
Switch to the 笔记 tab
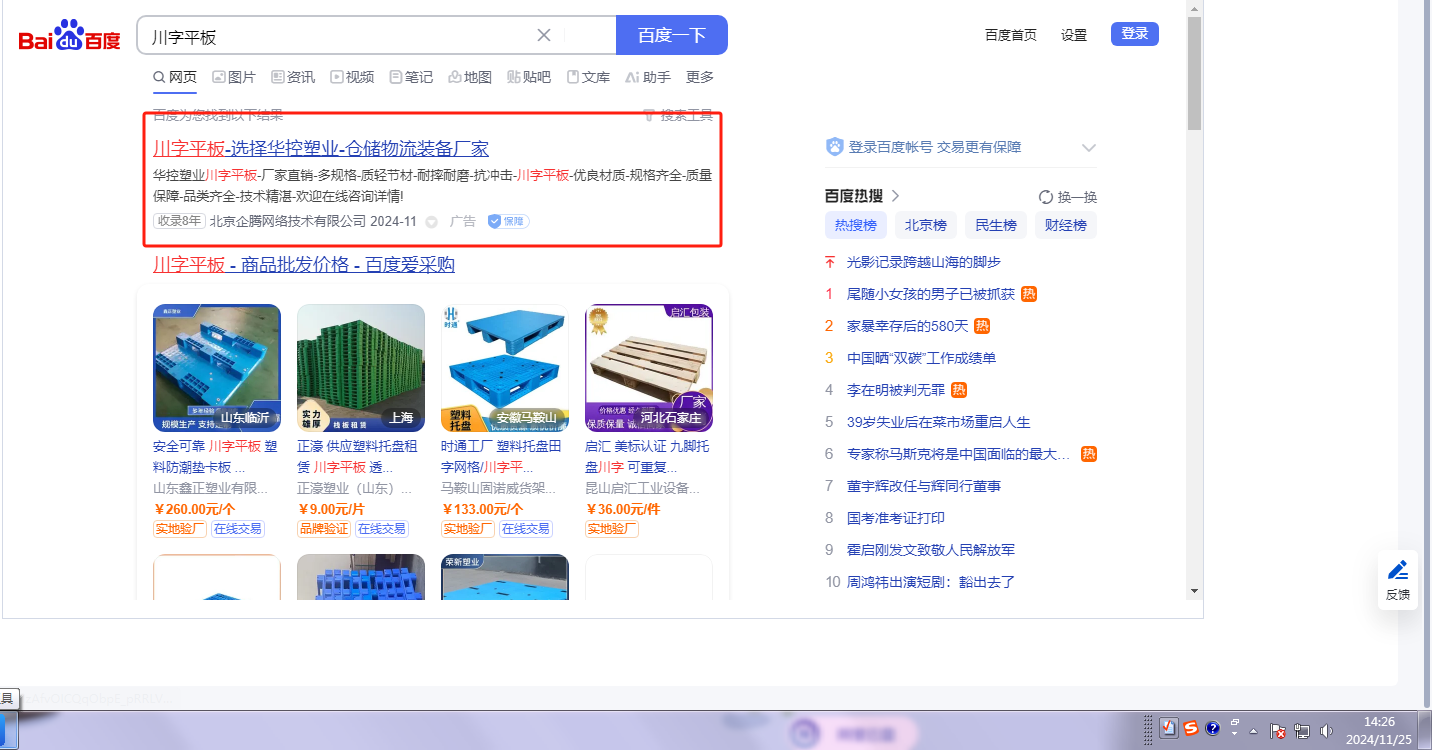click(x=411, y=77)
